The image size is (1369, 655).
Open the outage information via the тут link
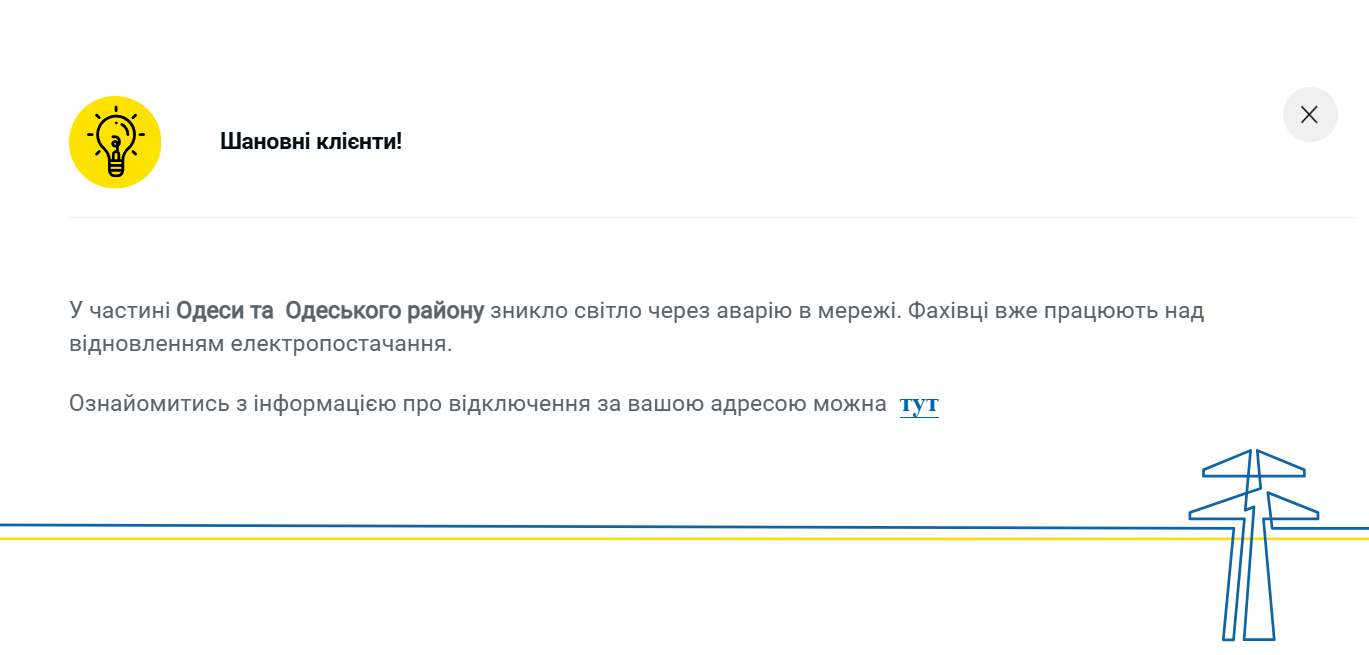[x=919, y=403]
